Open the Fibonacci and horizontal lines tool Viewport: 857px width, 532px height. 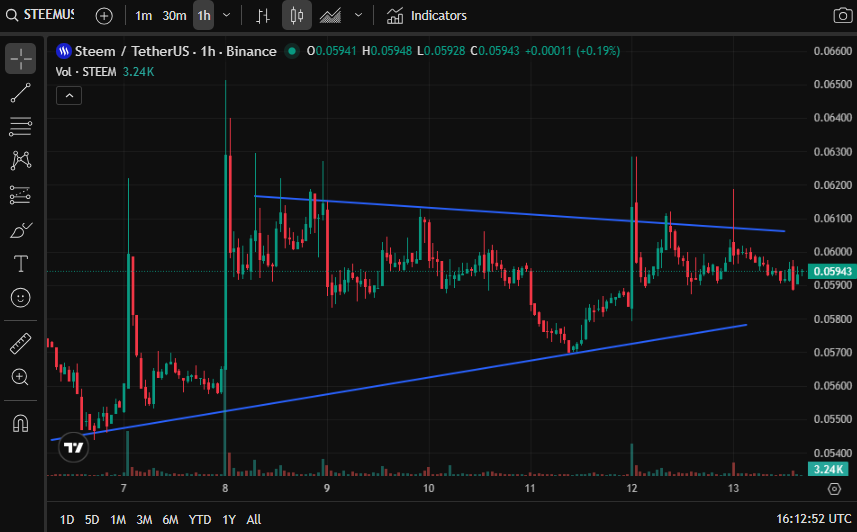21,127
